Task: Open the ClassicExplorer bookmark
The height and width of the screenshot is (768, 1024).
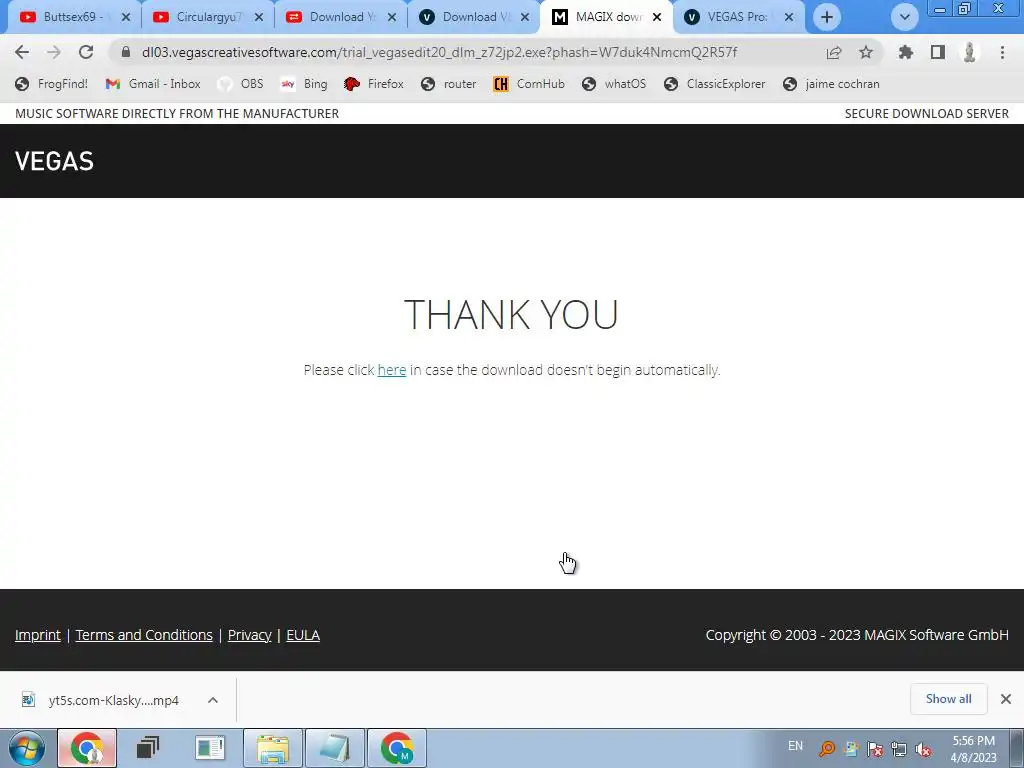Action: coord(714,84)
